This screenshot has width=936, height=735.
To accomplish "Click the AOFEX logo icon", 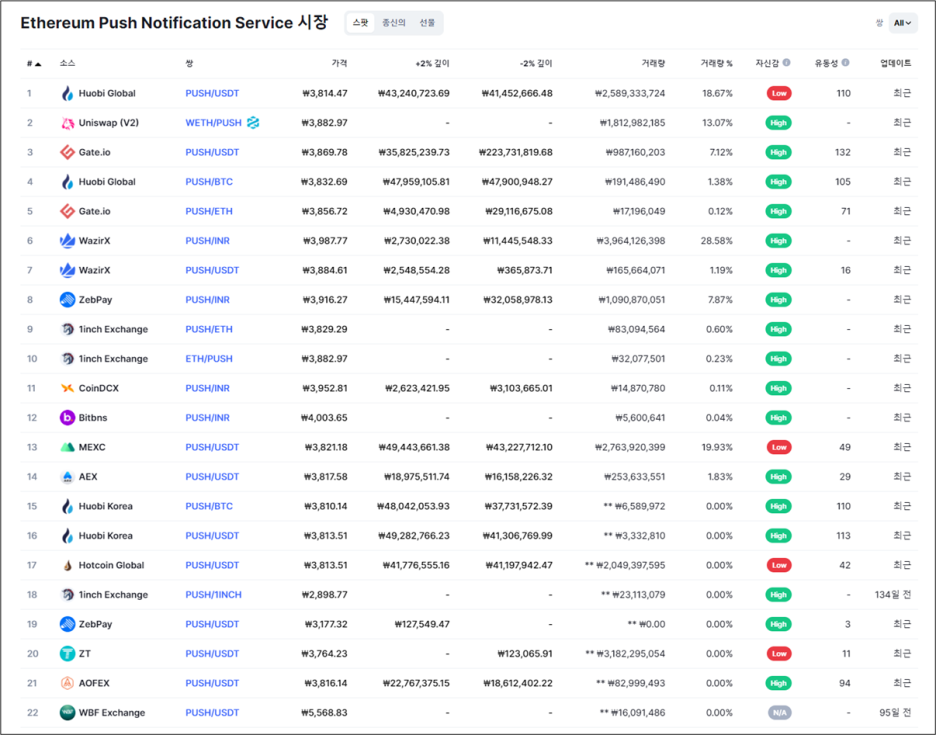I will point(67,683).
